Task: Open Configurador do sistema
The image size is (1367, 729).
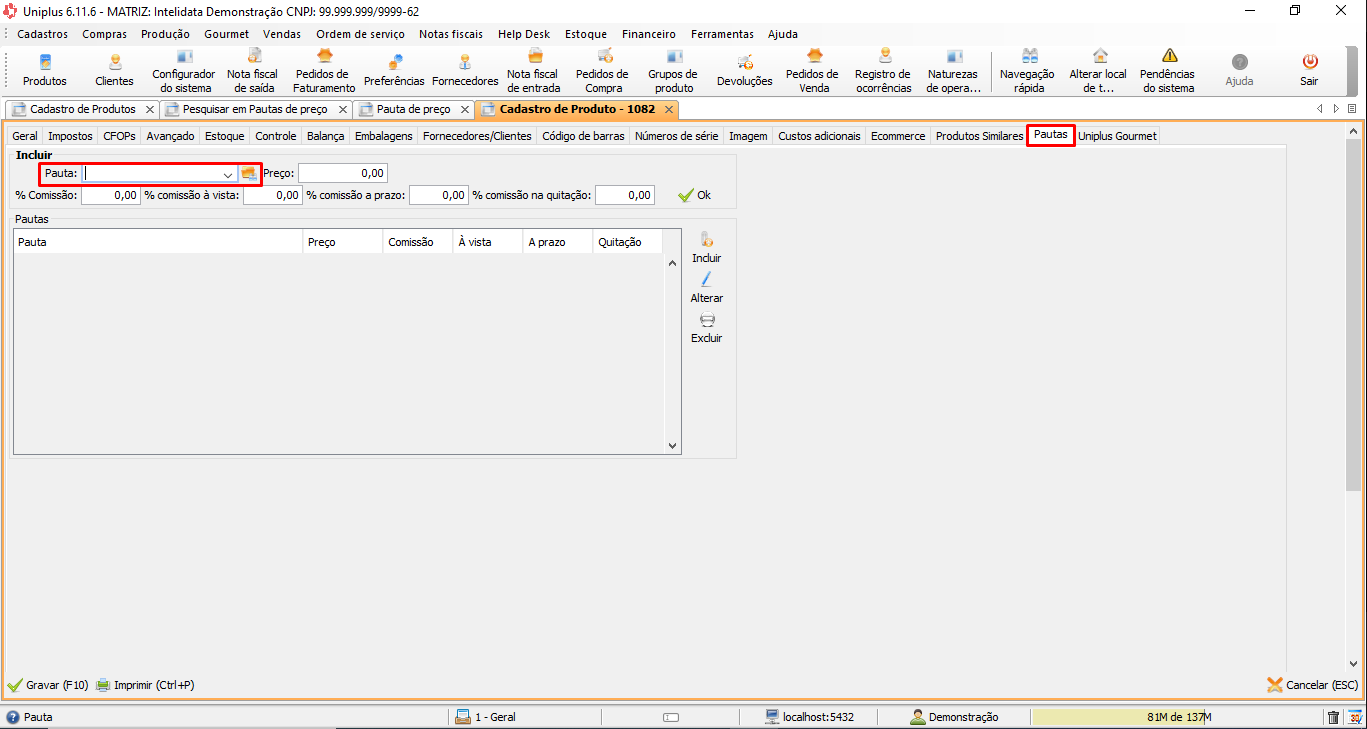Action: [184, 70]
